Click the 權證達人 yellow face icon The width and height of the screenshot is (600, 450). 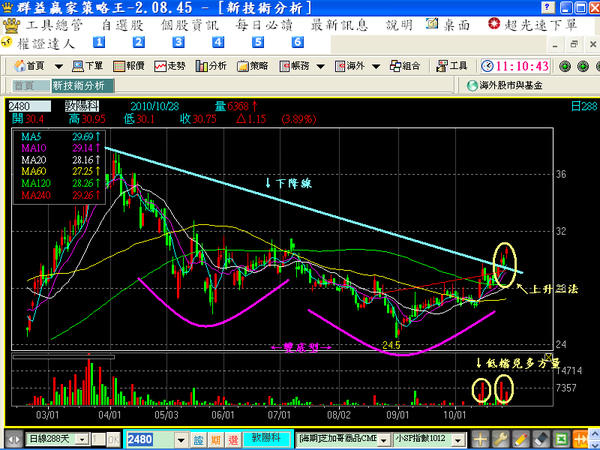[7, 42]
